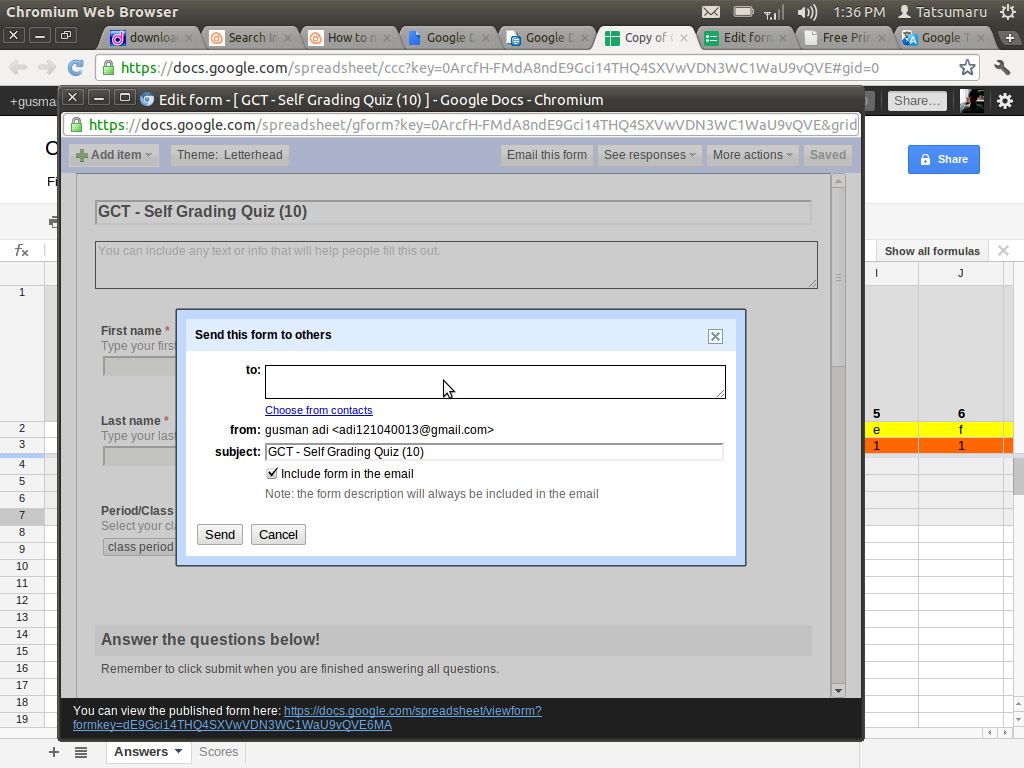Switch to the 'How to' browser tab
The image size is (1024, 768).
(349, 38)
